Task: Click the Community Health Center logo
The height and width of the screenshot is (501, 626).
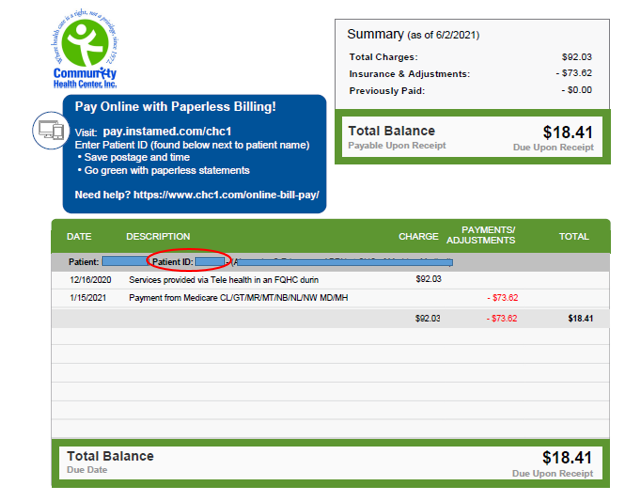Action: tap(85, 48)
